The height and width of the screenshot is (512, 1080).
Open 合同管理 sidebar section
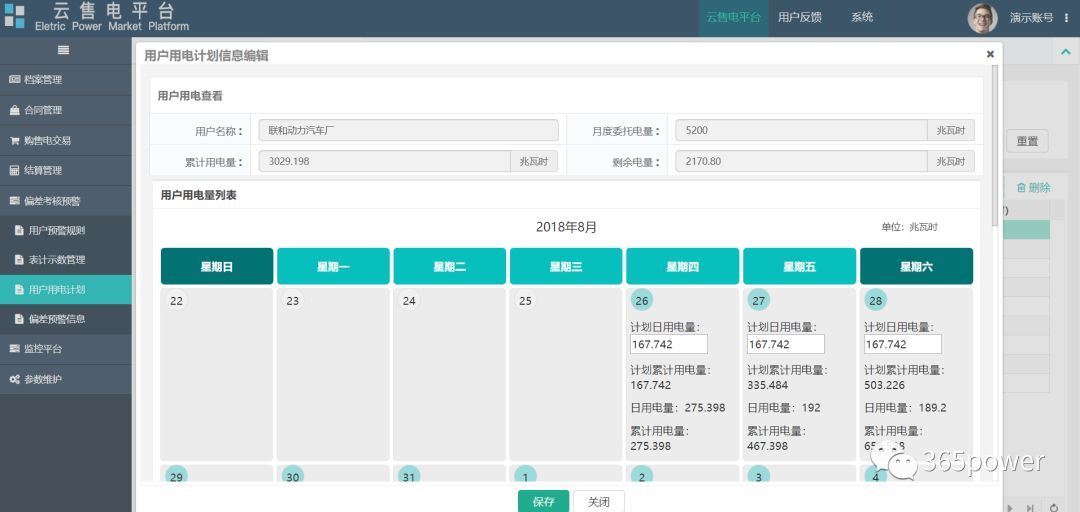(x=42, y=110)
